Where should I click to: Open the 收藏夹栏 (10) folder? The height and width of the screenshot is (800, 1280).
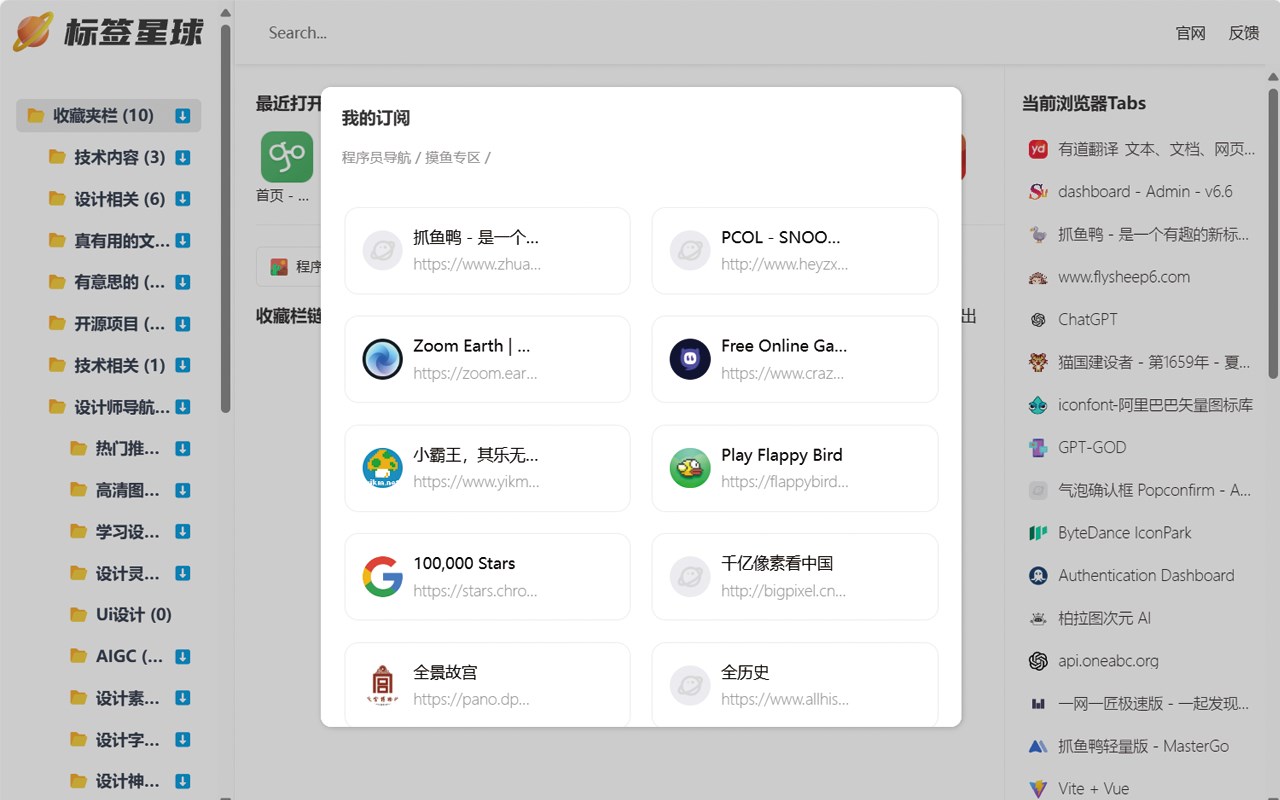point(108,116)
